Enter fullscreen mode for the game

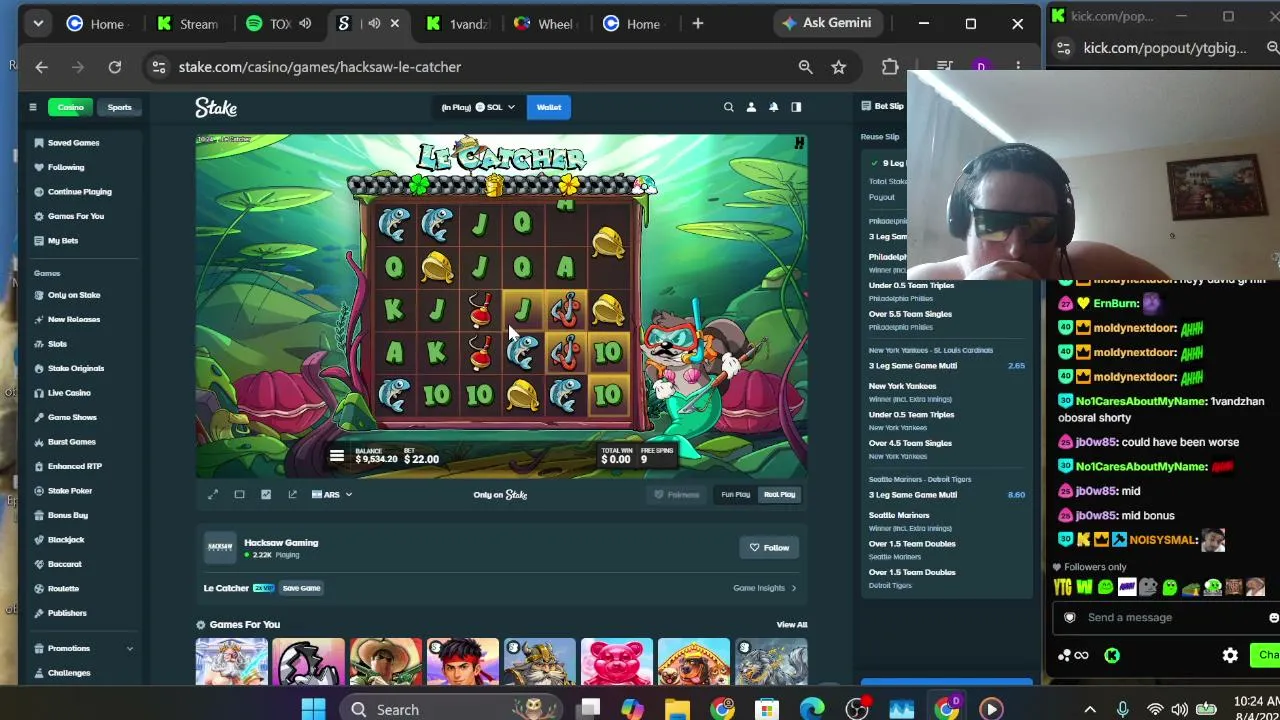coord(213,494)
